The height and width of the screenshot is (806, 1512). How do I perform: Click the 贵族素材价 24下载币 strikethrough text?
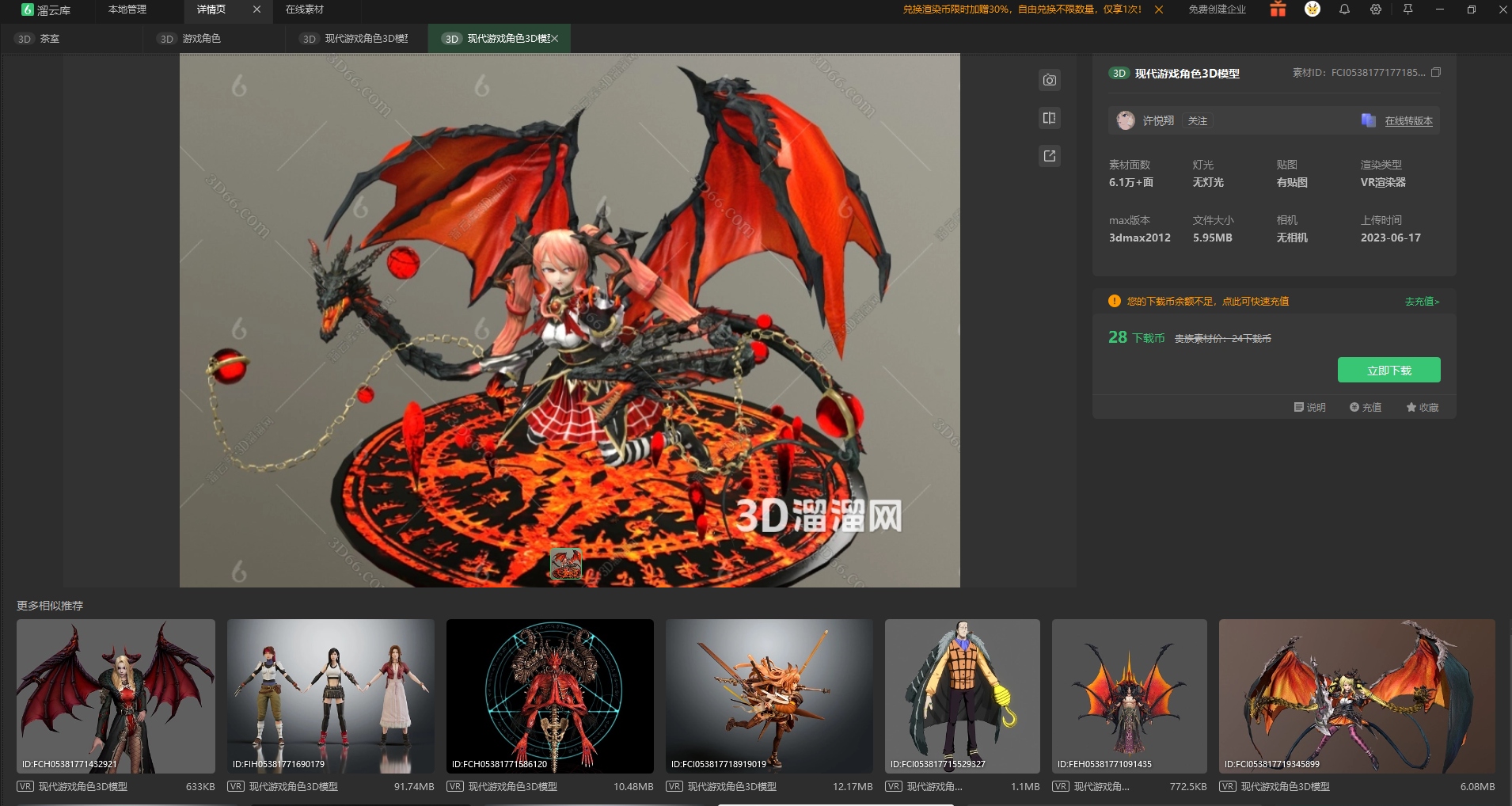point(1223,338)
